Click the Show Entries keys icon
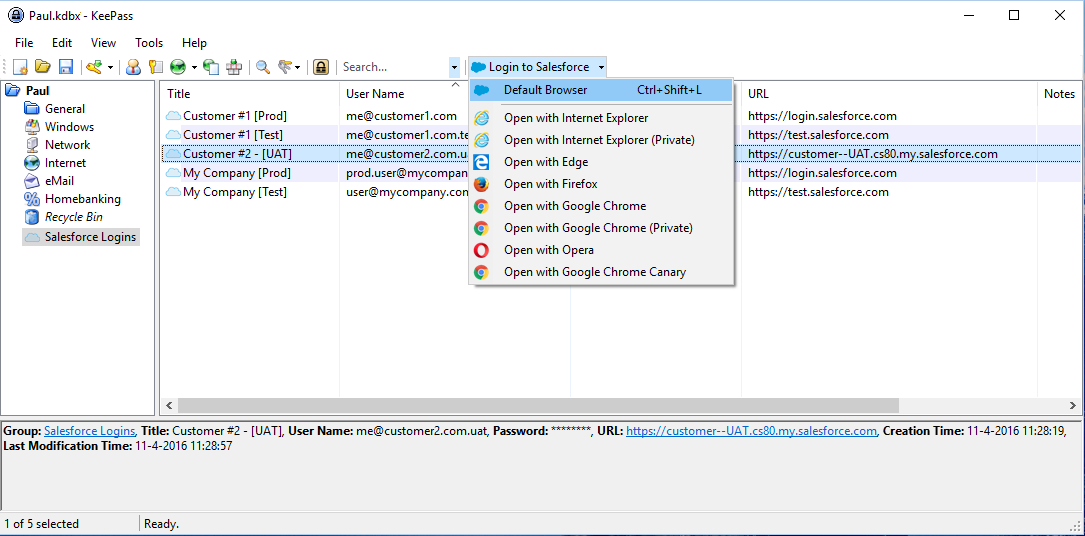 284,67
